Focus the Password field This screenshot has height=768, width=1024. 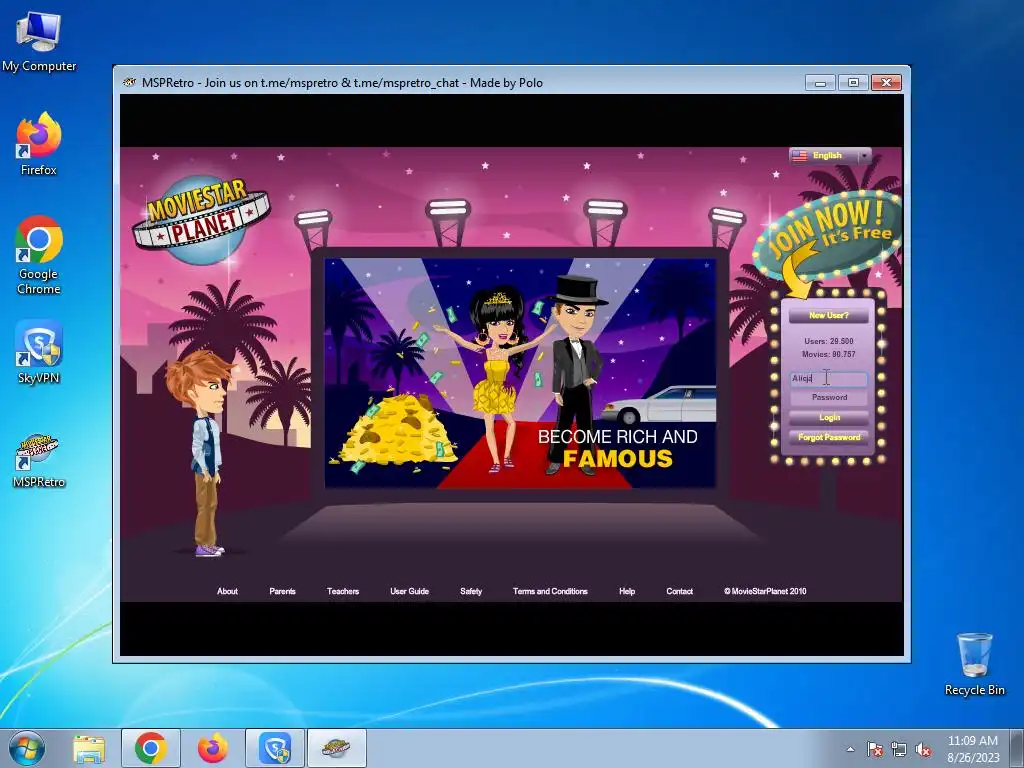829,398
